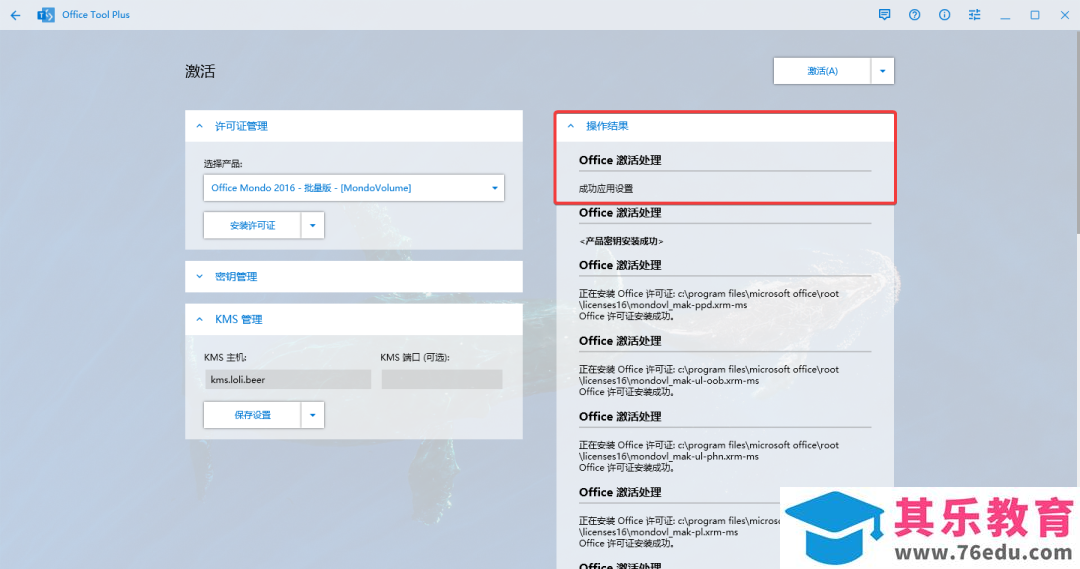This screenshot has width=1080, height=569.
Task: Click the mondovl_mak-pl.xrm-ms license line
Action: [658, 532]
